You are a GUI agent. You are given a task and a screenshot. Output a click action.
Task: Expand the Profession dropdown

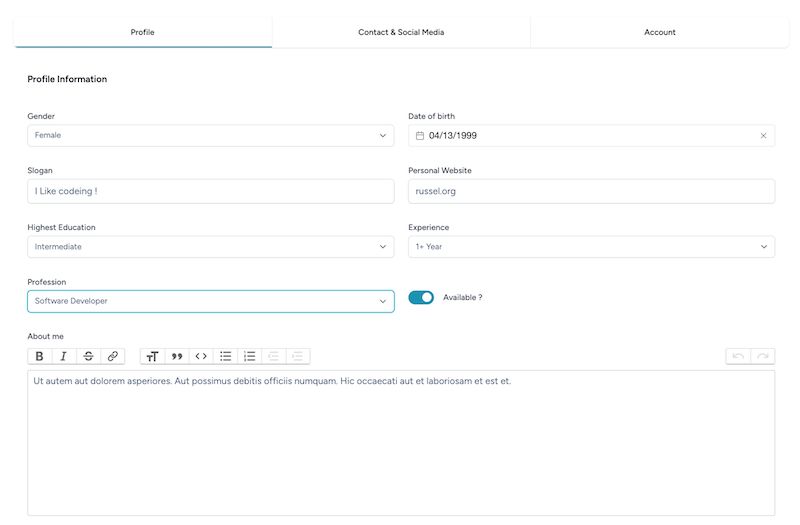click(x=211, y=302)
